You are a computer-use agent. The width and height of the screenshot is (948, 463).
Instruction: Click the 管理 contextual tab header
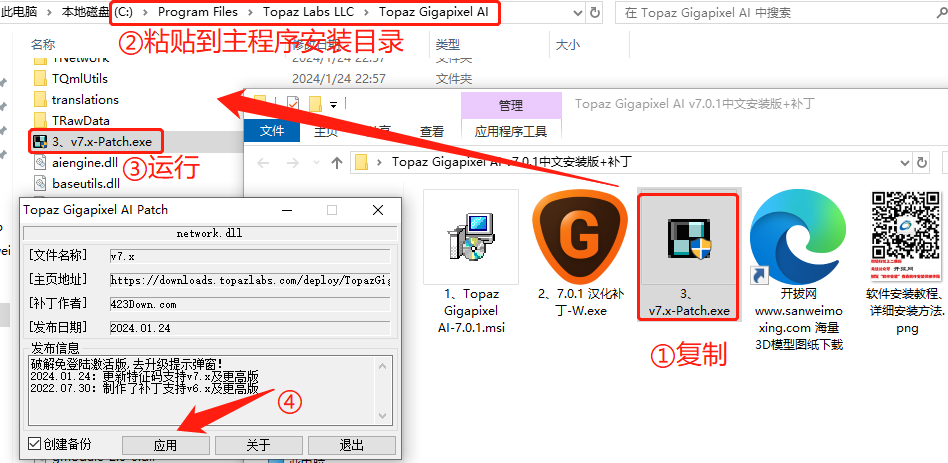511,106
